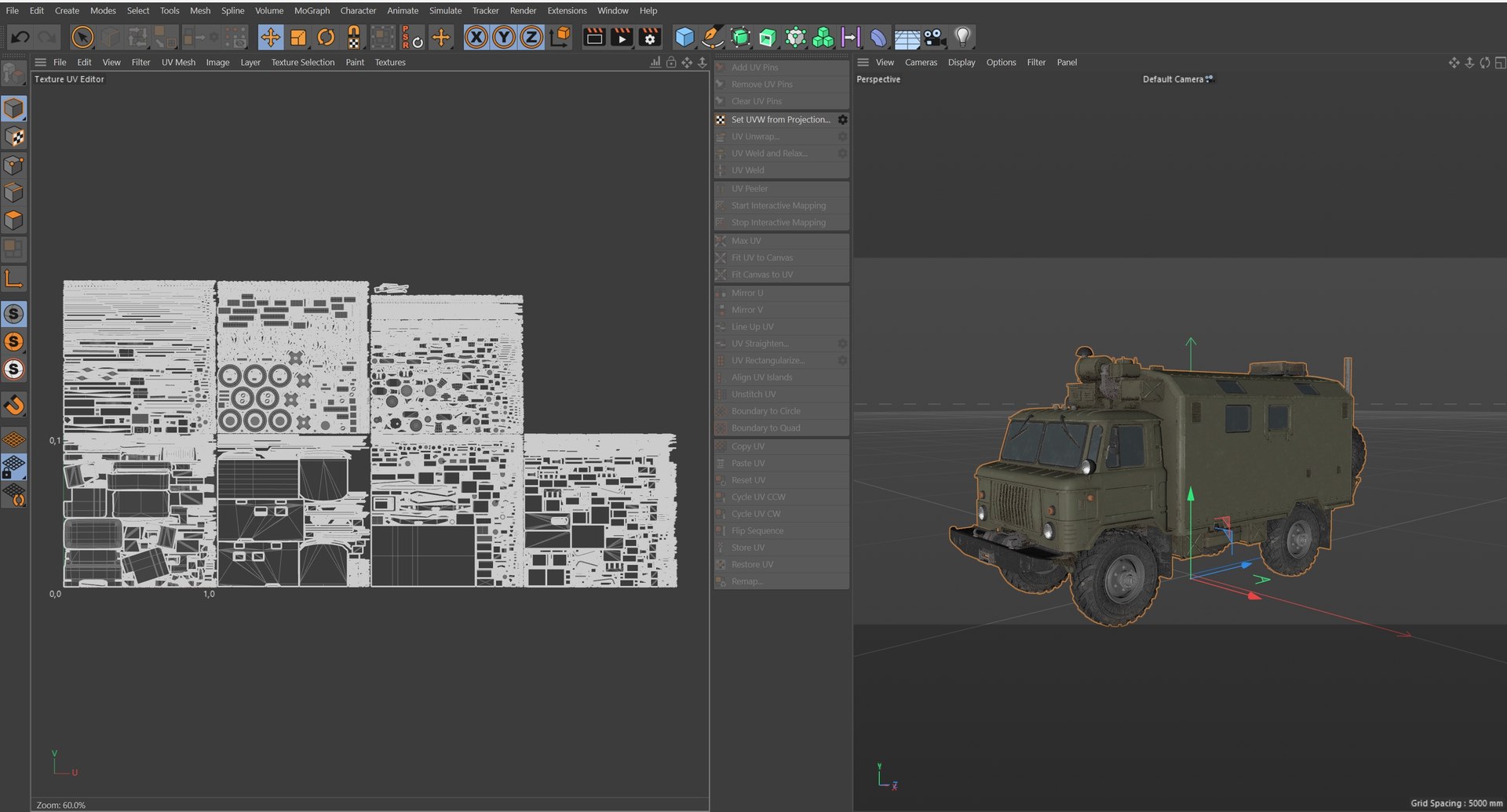The image size is (1507, 812).
Task: Open the MoGraph menu
Action: tap(312, 10)
